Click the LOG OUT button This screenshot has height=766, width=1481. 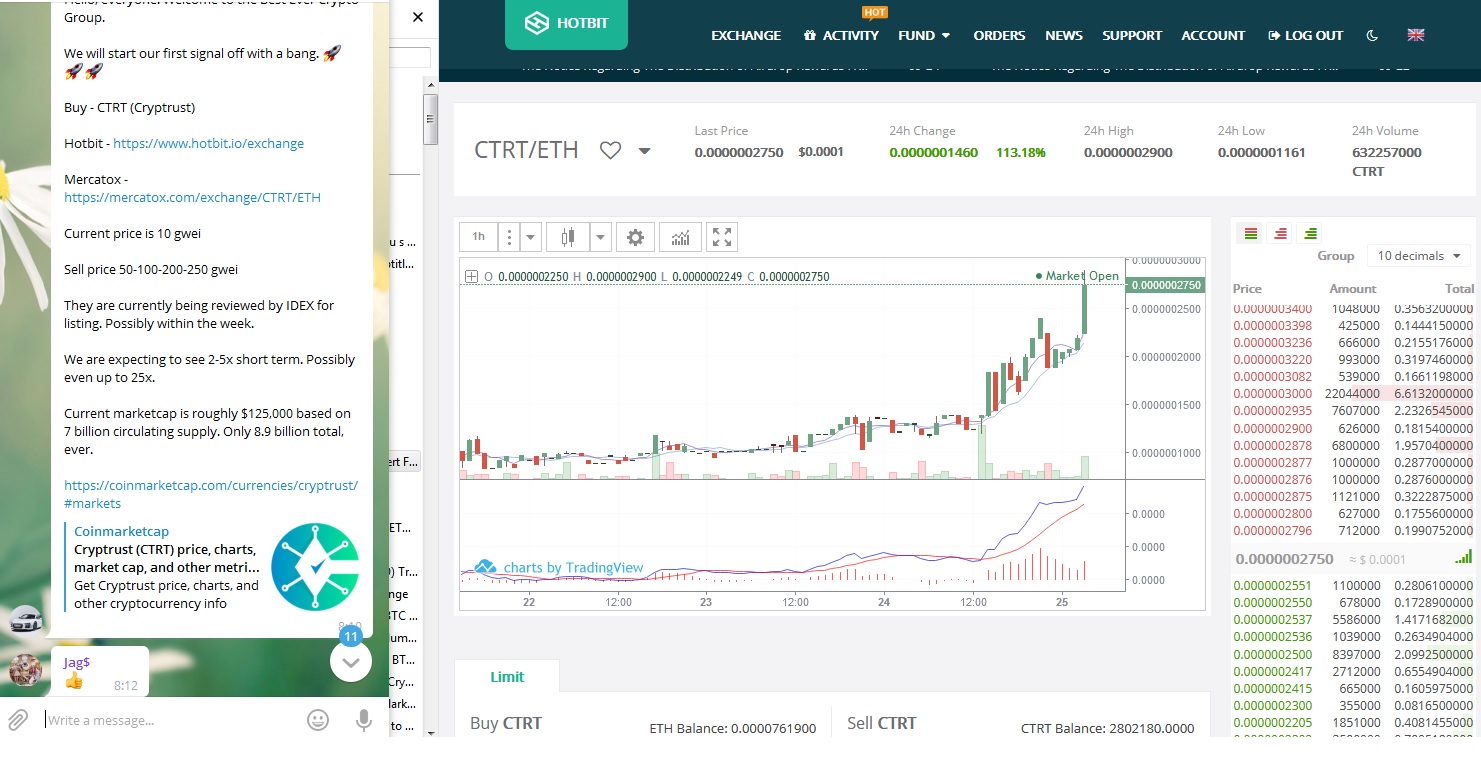tap(1305, 35)
